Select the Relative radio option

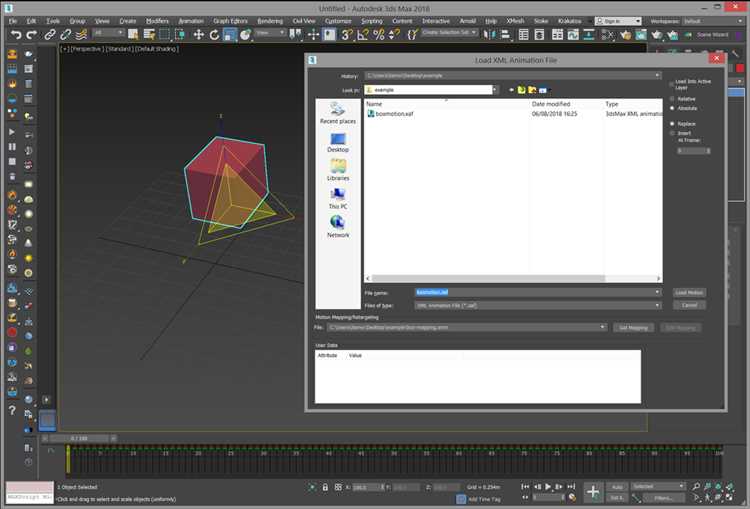(672, 99)
